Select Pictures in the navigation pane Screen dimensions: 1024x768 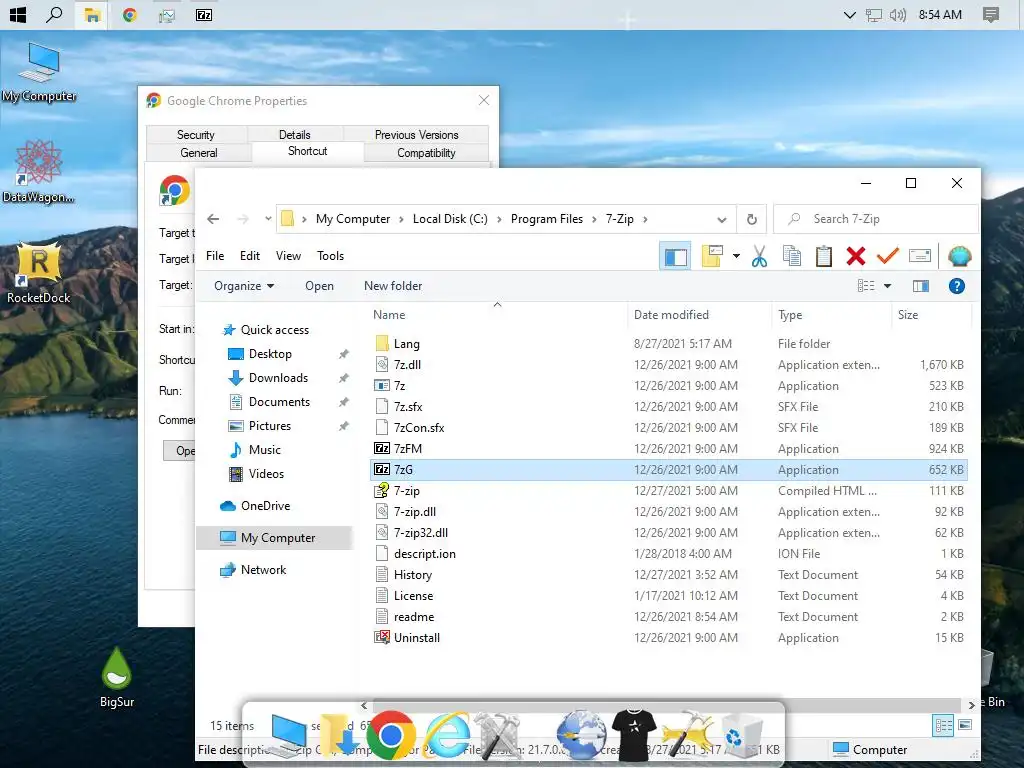[269, 426]
